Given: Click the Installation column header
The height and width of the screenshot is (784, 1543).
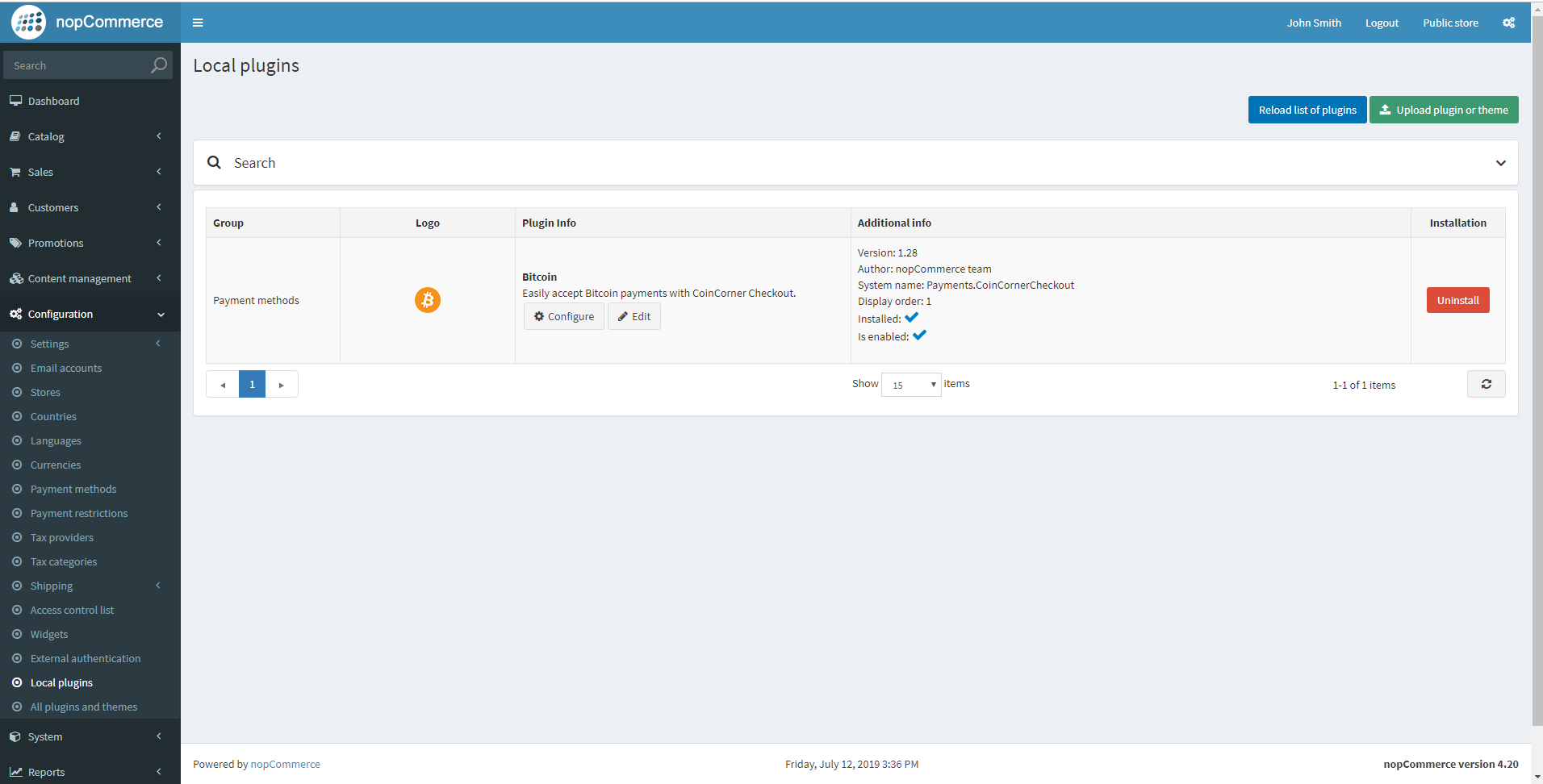Looking at the screenshot, I should point(1457,223).
